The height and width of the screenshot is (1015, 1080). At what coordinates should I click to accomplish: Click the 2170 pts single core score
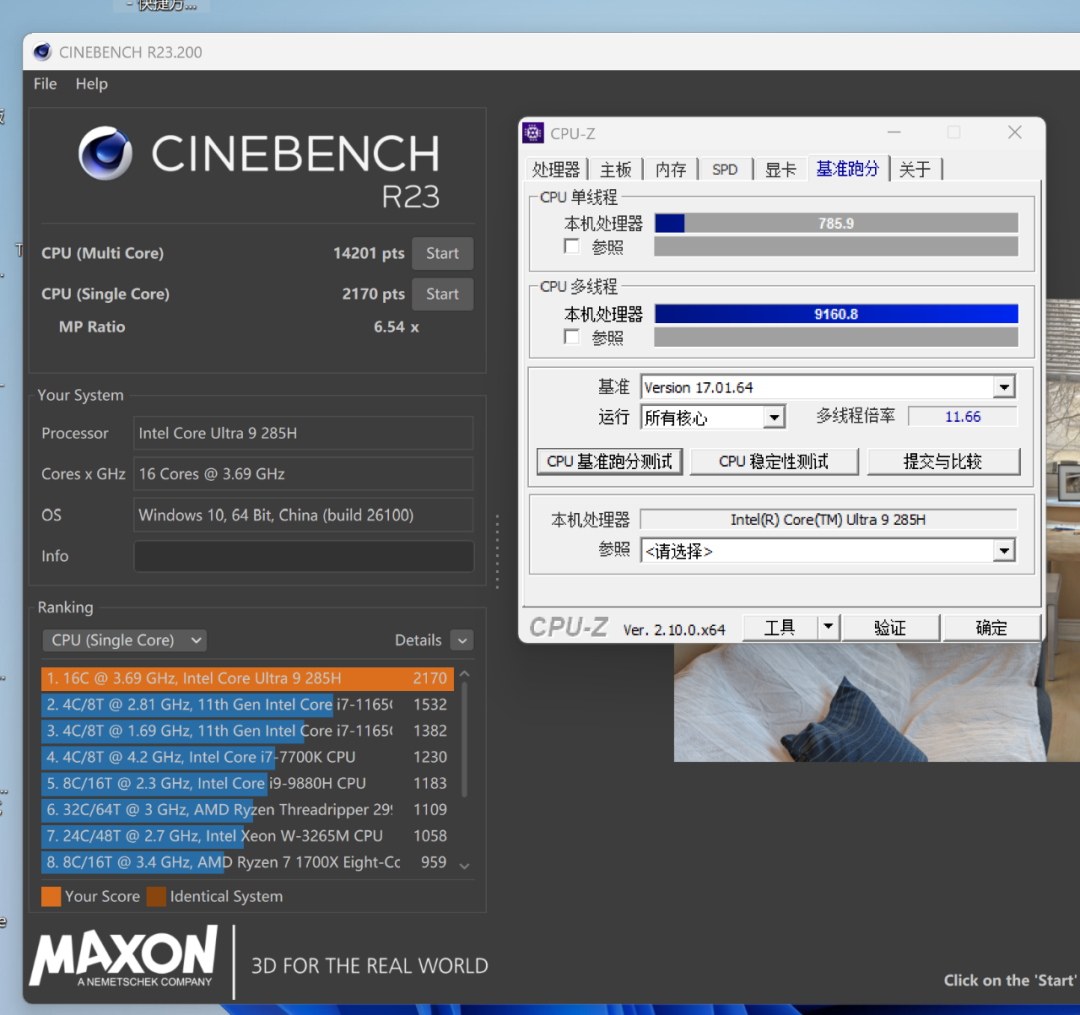tap(373, 294)
